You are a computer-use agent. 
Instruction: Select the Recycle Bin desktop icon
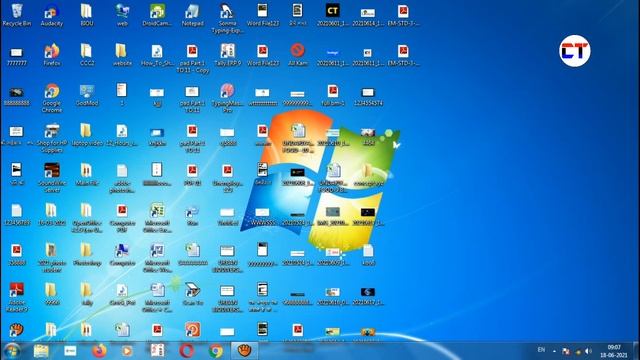[x=17, y=15]
